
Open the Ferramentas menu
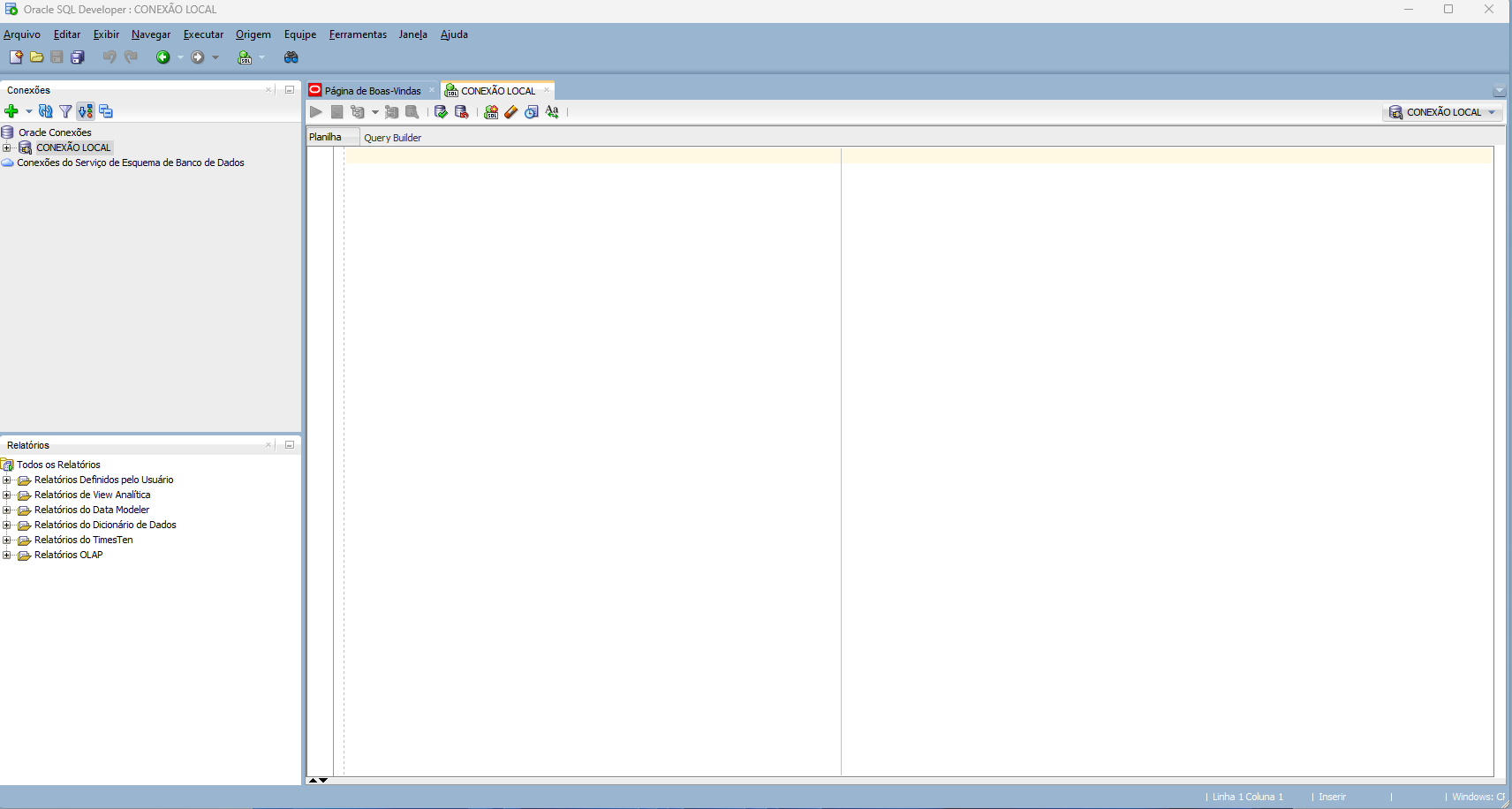click(x=358, y=34)
